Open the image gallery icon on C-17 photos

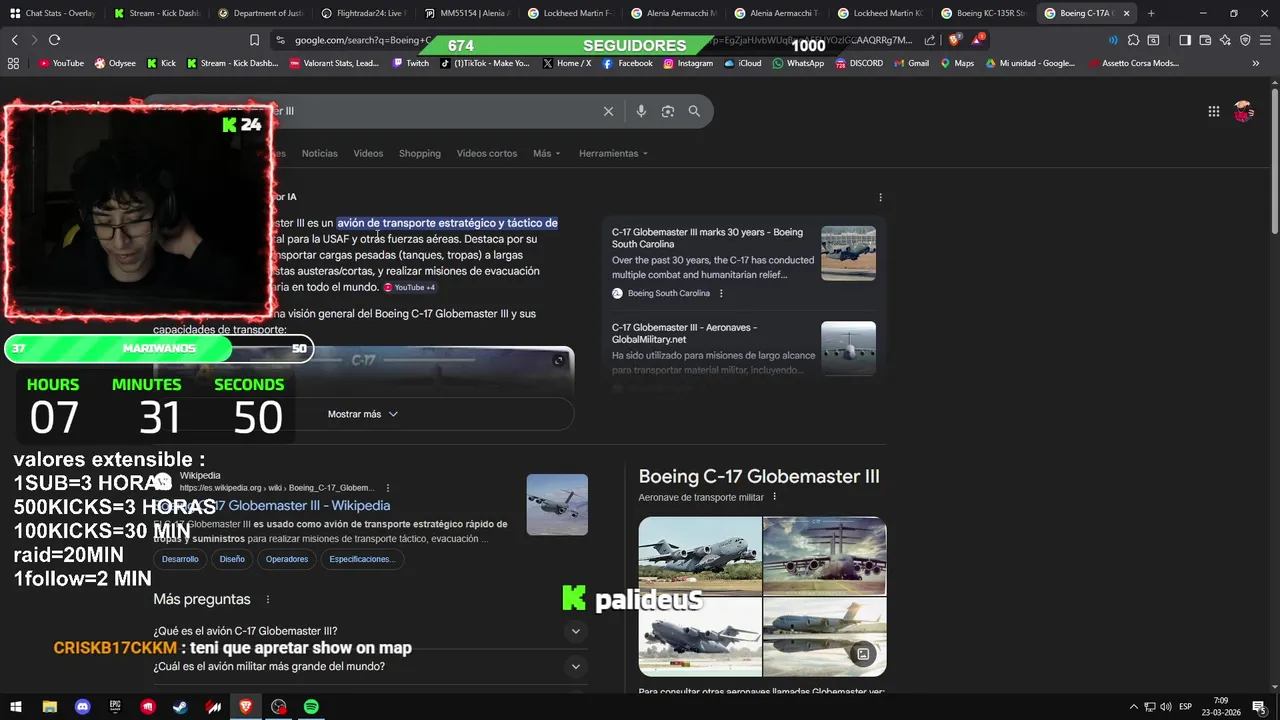(862, 654)
